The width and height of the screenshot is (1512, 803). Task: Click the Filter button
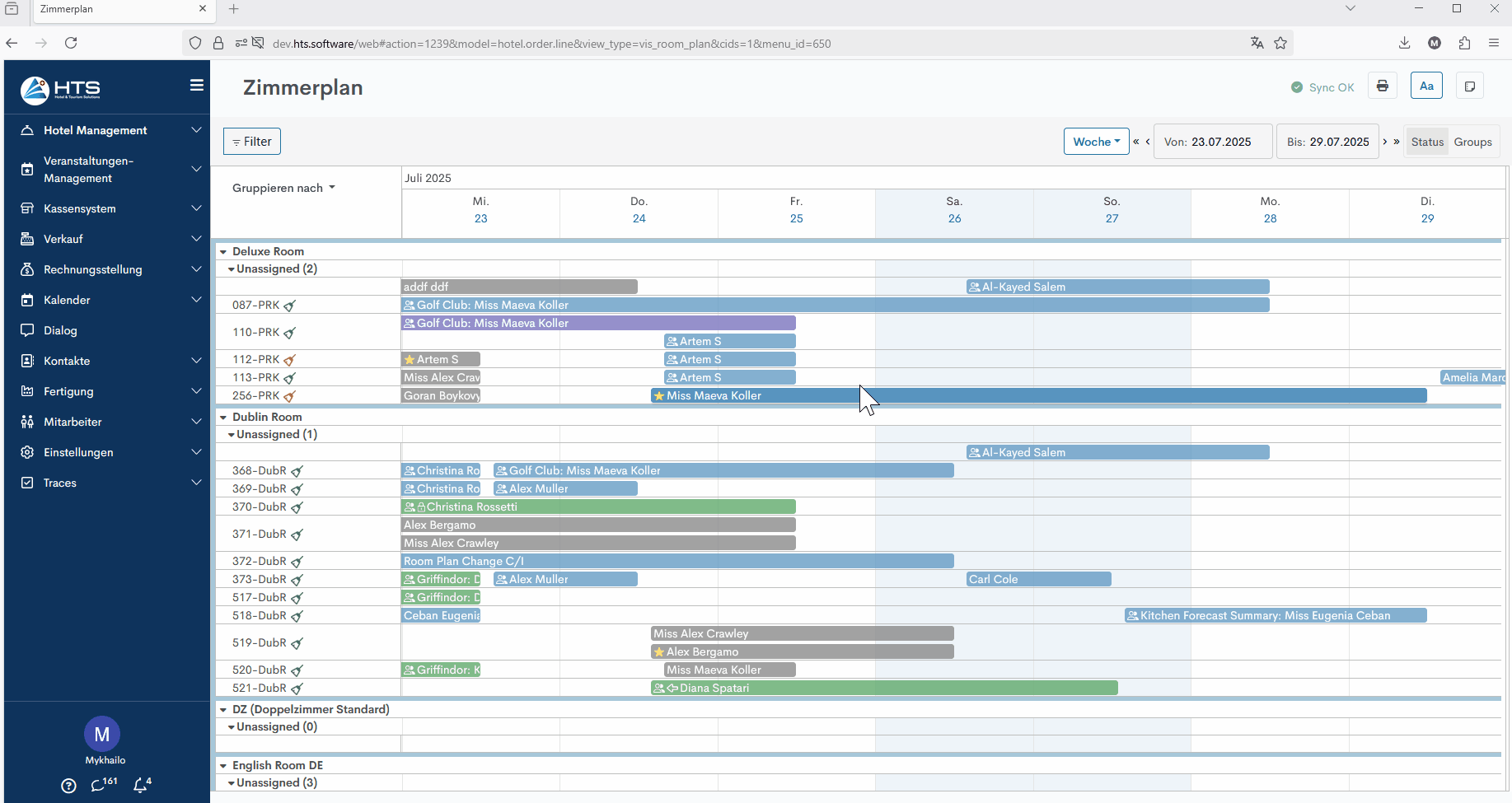[x=252, y=142]
